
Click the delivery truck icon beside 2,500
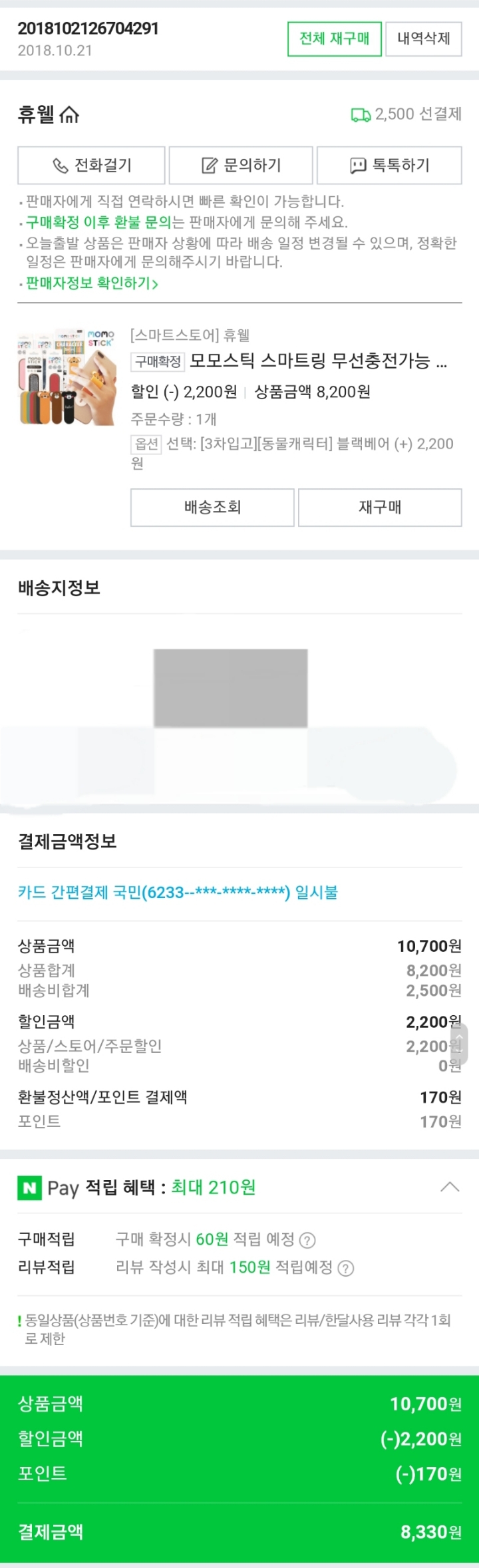361,115
